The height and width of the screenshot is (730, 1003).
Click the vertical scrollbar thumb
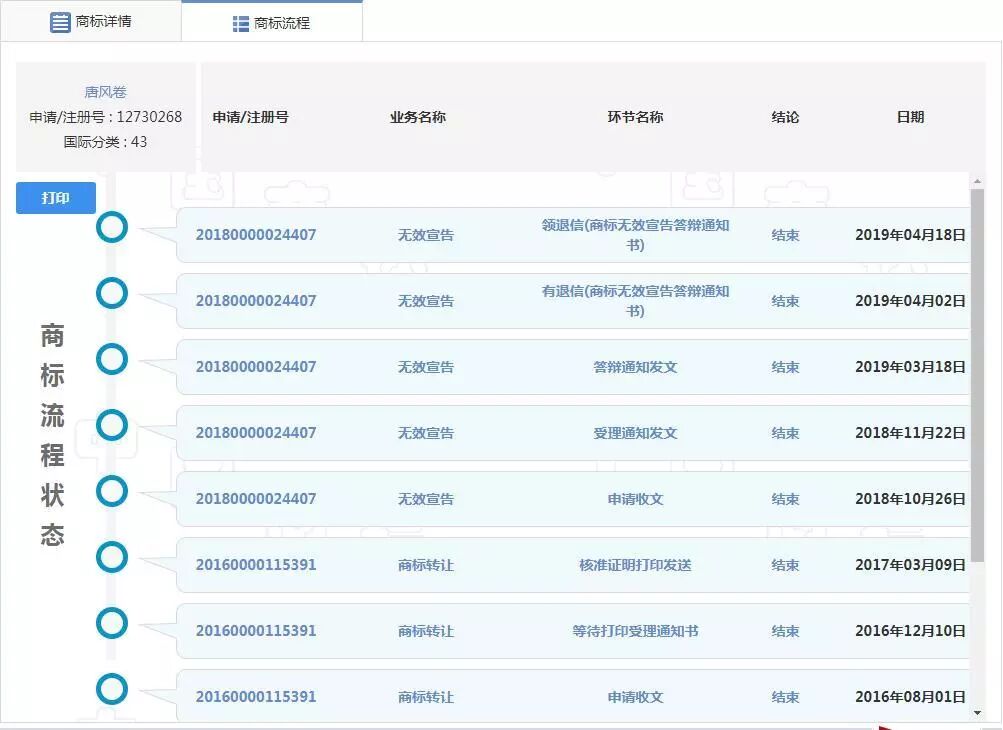tap(977, 376)
